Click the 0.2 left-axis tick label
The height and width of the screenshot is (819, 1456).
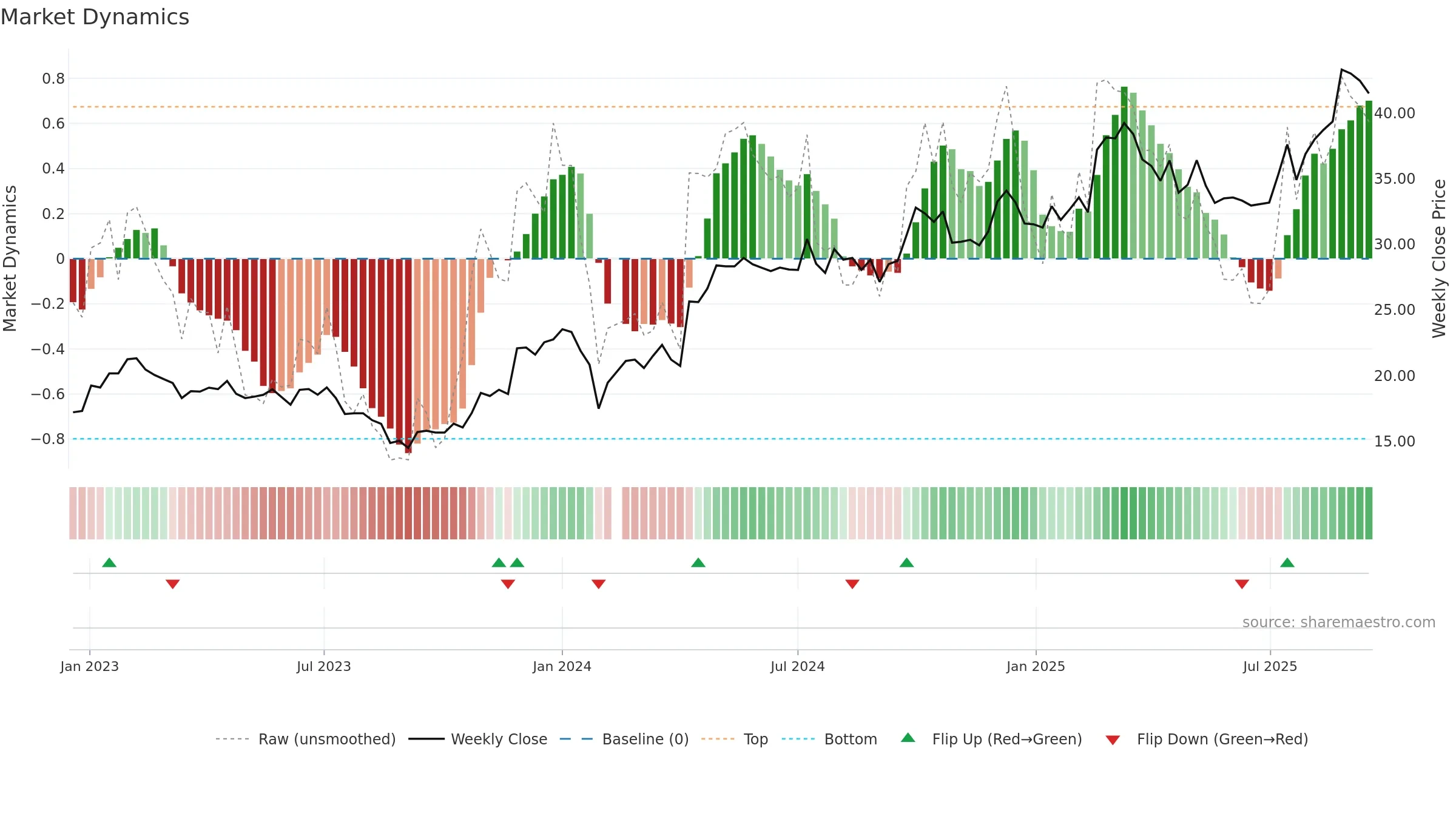click(53, 214)
